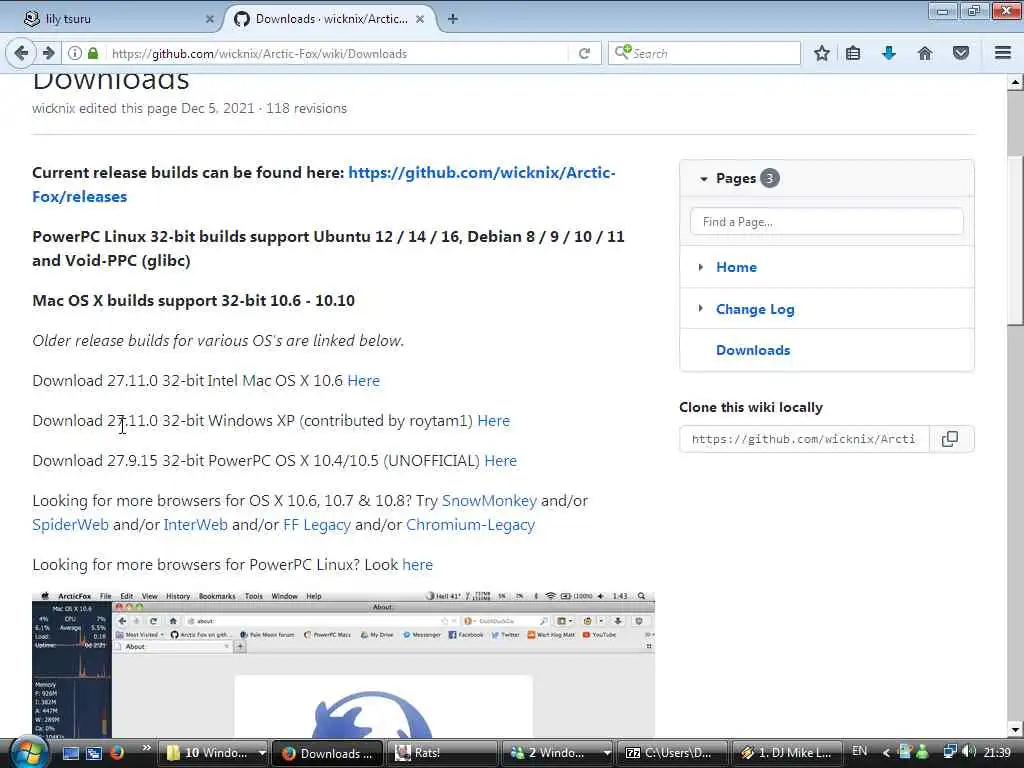Copy the wiki clone URL
Viewport: 1024px width, 768px height.
(x=950, y=439)
